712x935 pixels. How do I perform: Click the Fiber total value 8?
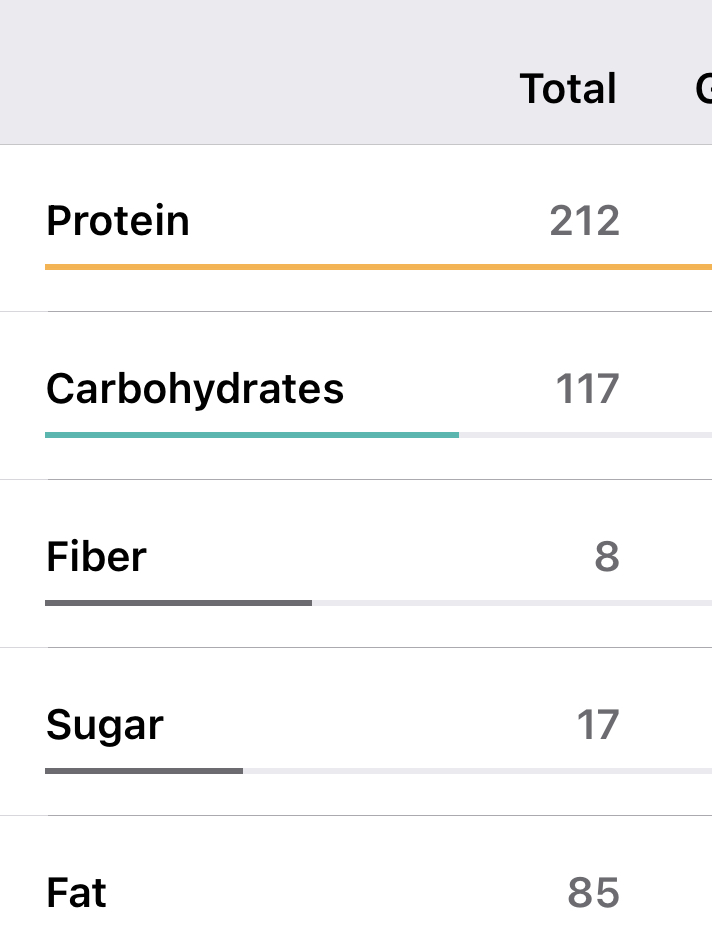point(606,557)
